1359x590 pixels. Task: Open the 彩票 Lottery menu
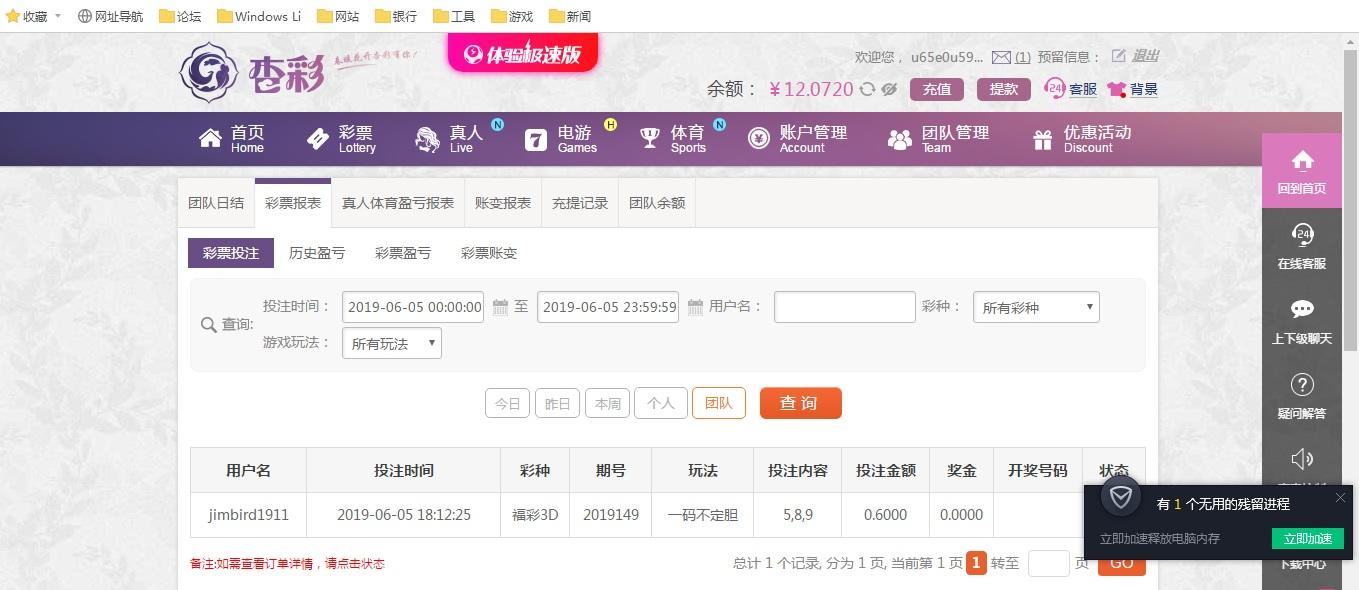click(341, 139)
